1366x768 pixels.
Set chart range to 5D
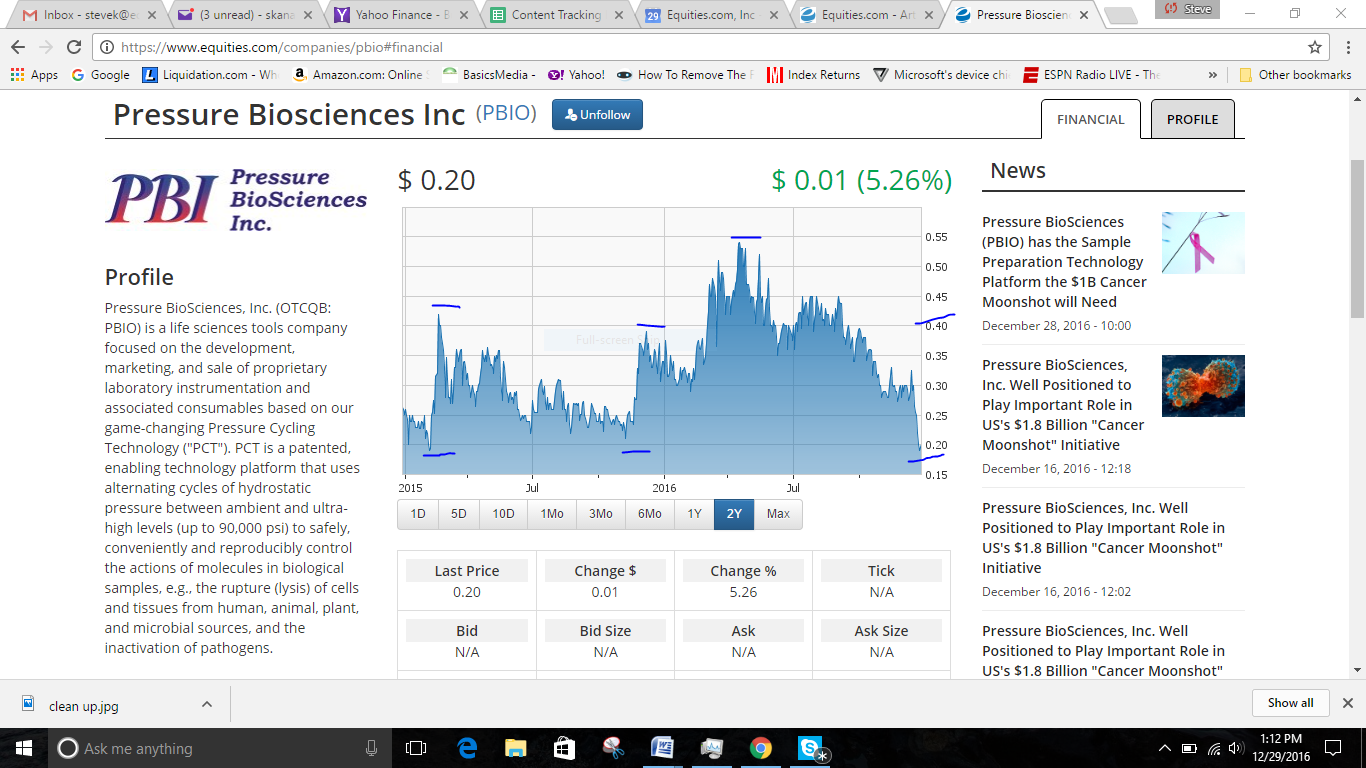tap(458, 514)
